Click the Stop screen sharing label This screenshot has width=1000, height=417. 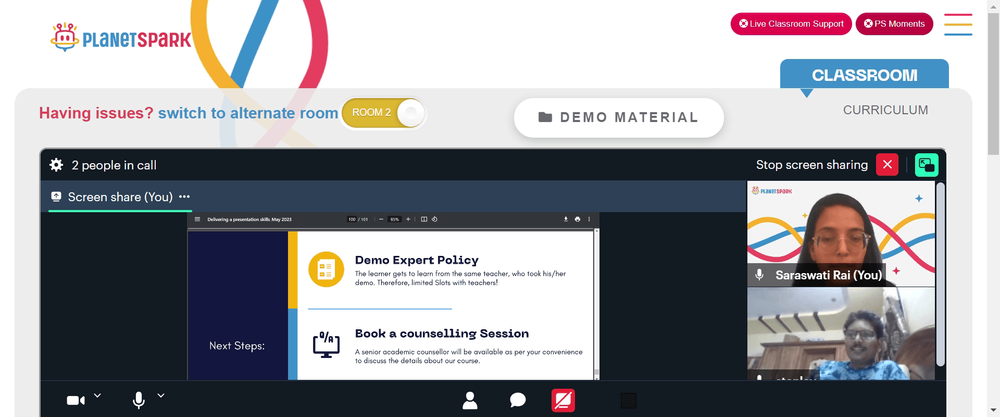(x=812, y=165)
